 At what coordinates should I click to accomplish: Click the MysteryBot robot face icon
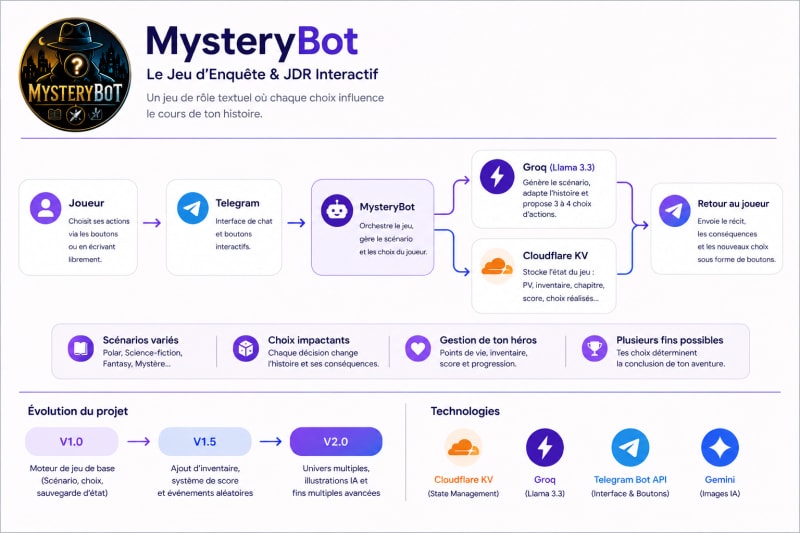(337, 210)
